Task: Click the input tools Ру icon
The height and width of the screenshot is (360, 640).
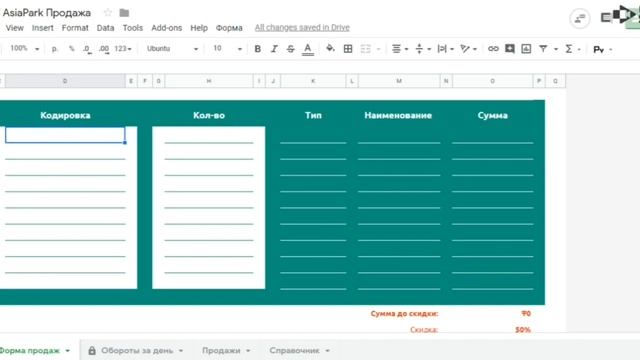Action: (598, 49)
